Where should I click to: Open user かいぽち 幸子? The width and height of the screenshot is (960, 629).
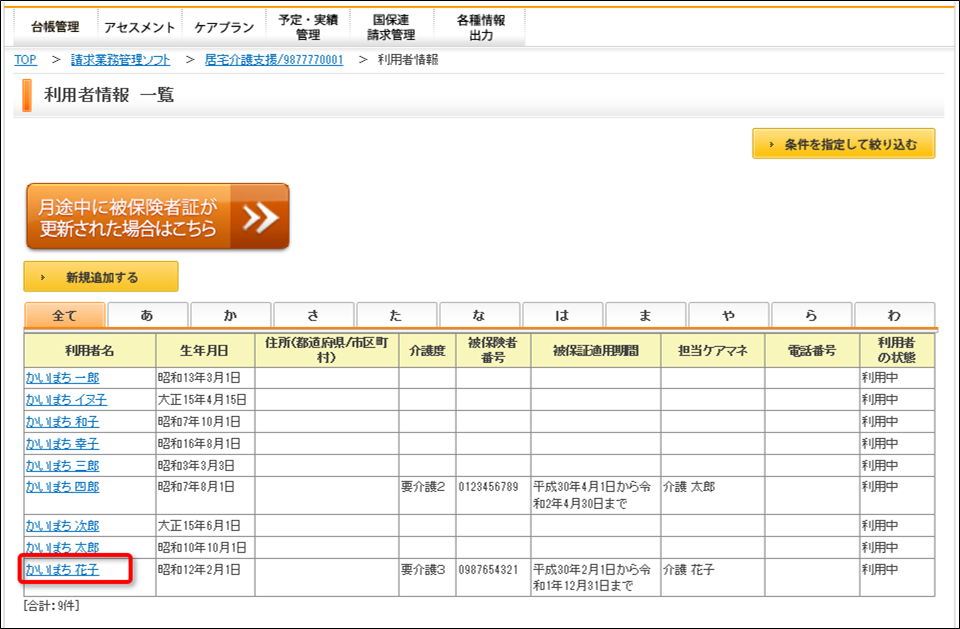62,444
